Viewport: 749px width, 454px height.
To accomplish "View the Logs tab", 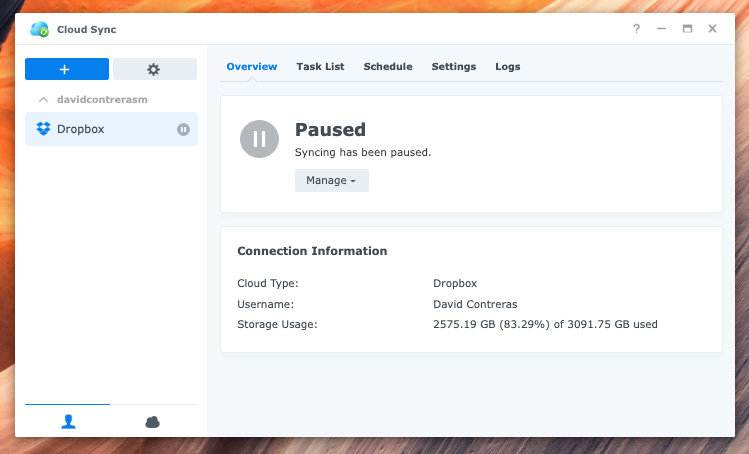I will tap(508, 66).
